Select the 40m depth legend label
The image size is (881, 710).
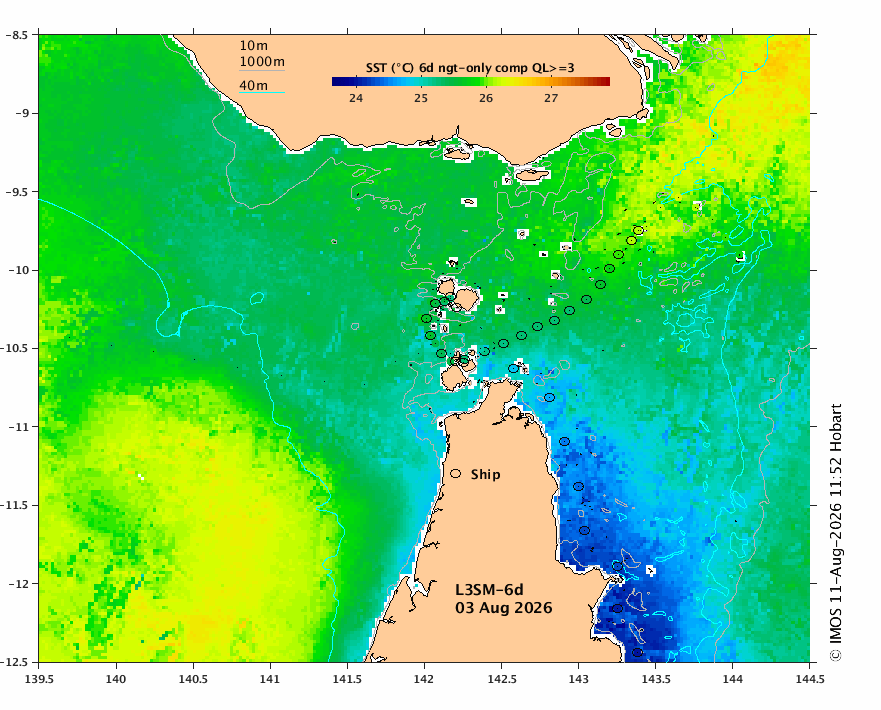point(253,85)
